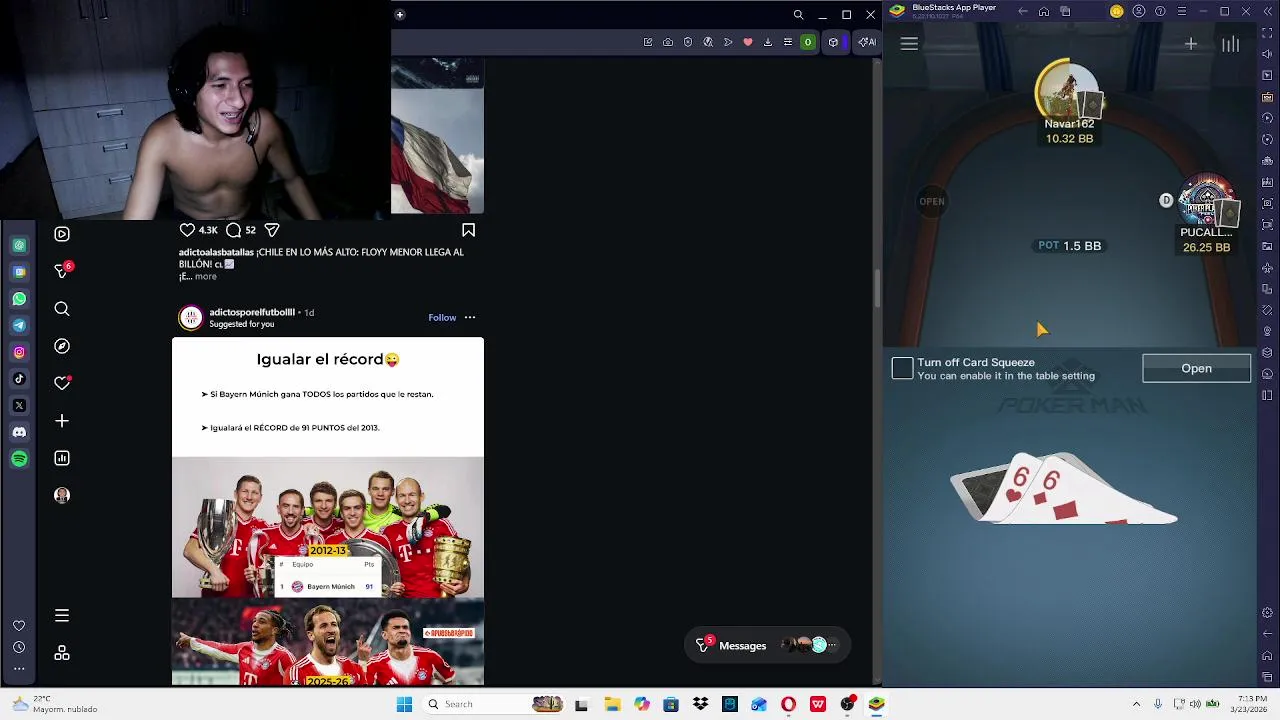Open Discord in Opera sidebar
The image size is (1280, 720).
(x=19, y=432)
